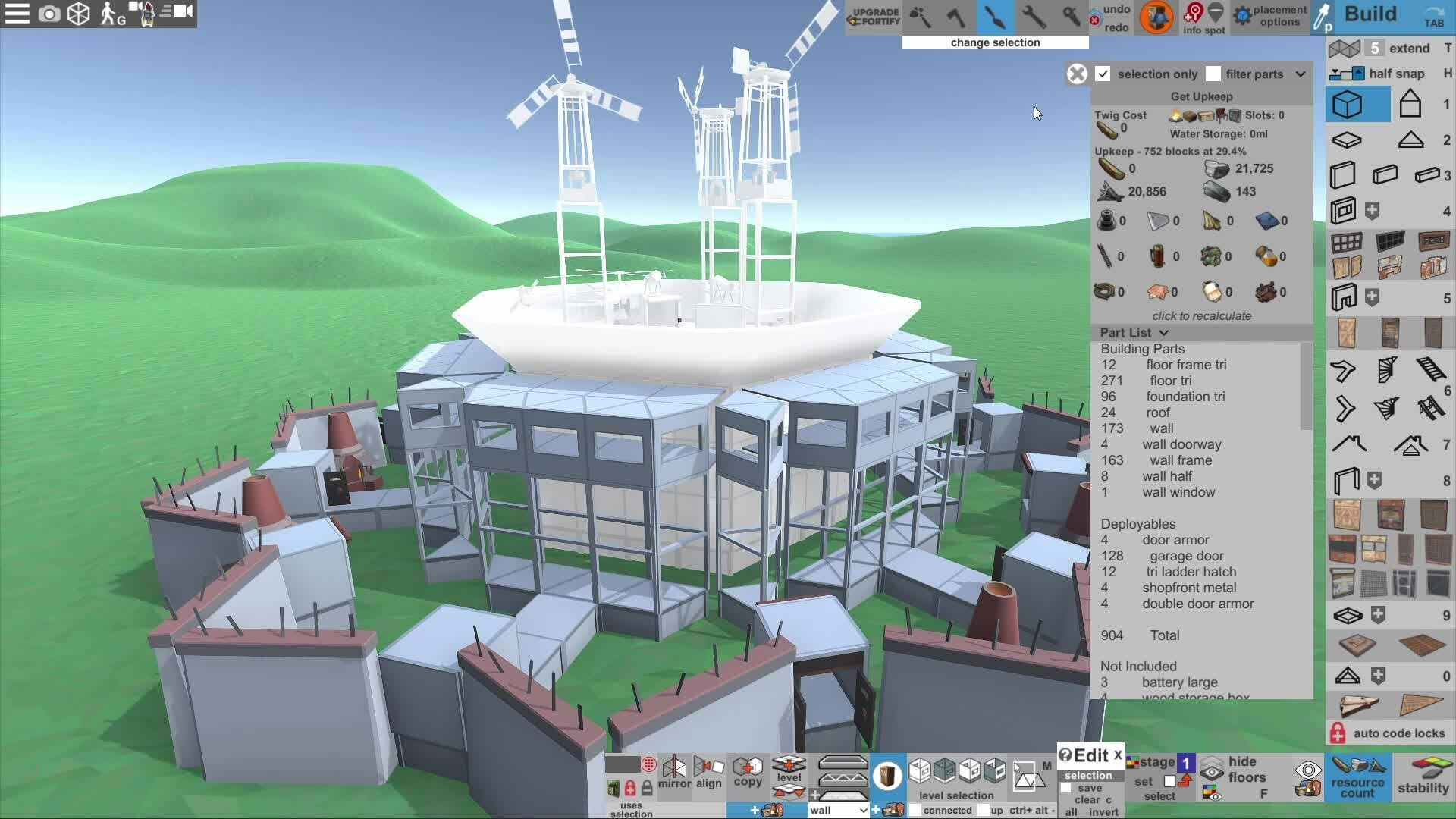Enable the filter parts checkbox
Image resolution: width=1456 pixels, height=819 pixels.
[x=1213, y=74]
